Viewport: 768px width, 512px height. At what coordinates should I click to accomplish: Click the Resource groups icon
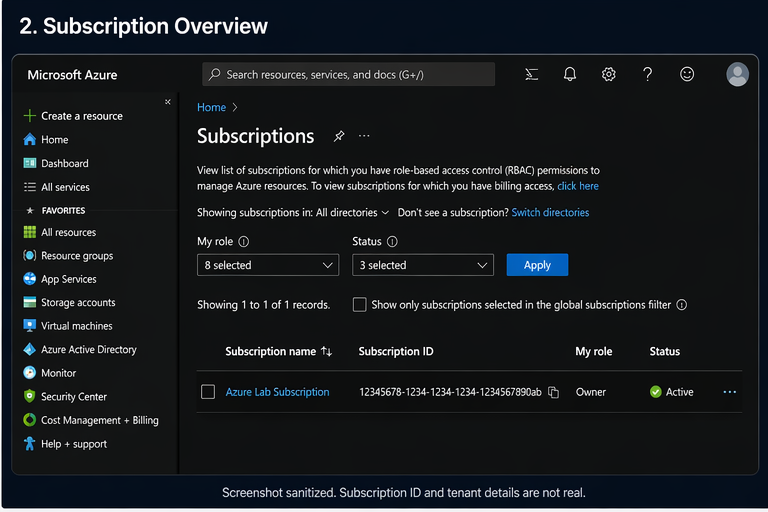click(x=29, y=256)
